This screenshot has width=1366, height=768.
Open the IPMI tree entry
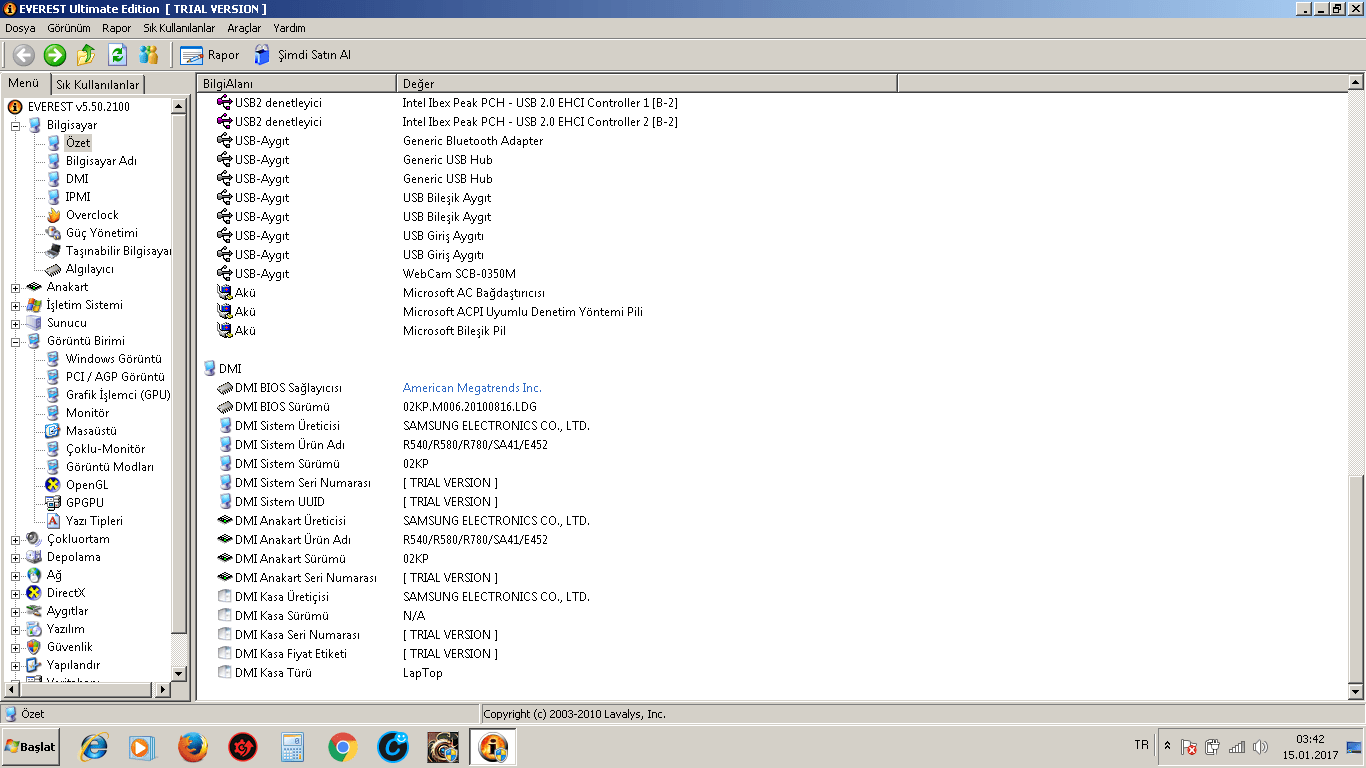pos(78,197)
